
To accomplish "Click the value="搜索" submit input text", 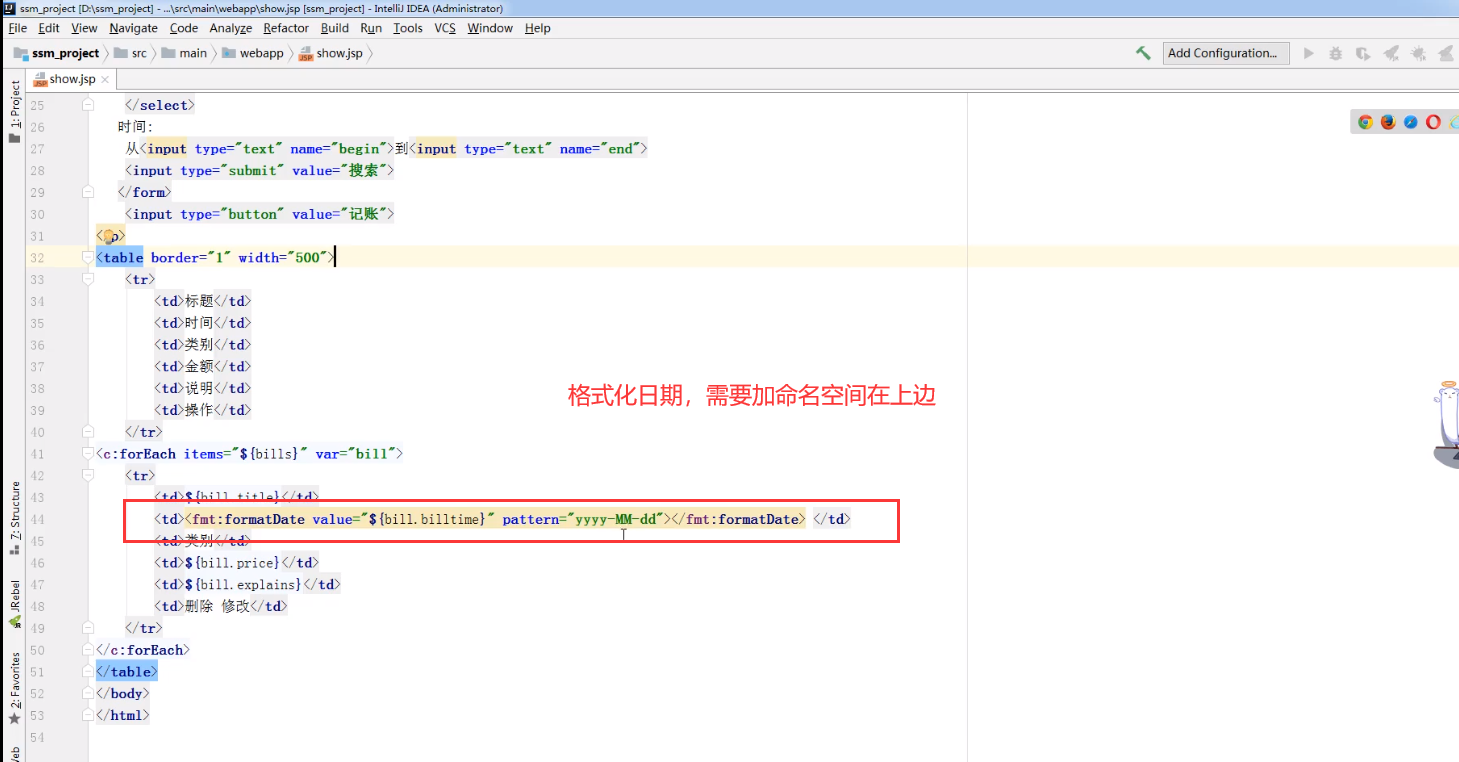I will pos(340,170).
